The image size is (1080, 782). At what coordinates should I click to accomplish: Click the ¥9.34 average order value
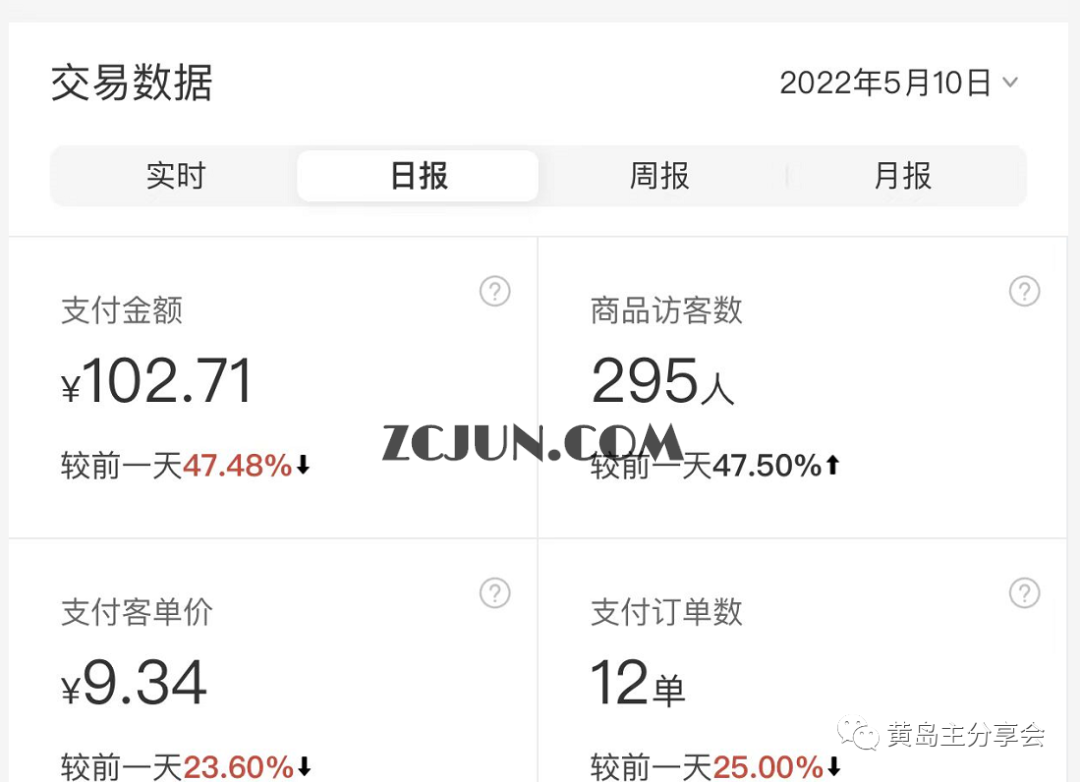tap(134, 682)
